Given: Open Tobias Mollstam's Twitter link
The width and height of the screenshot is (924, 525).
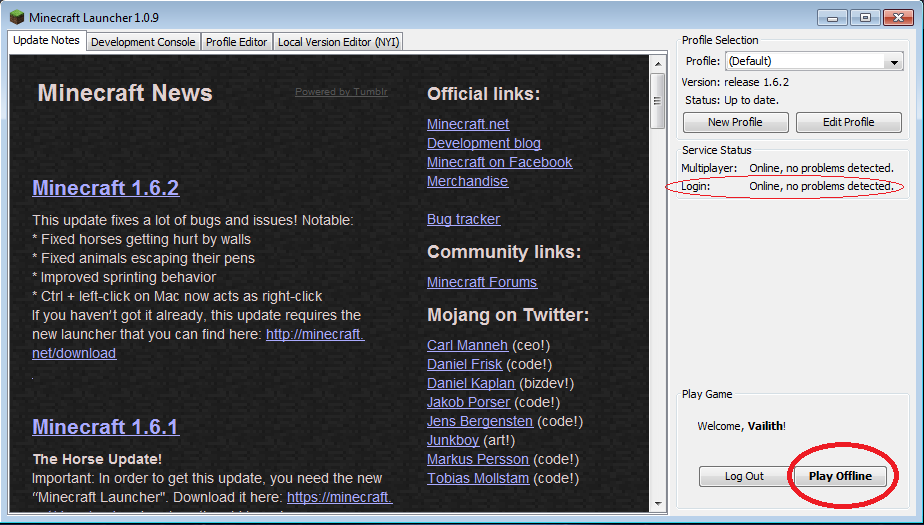Looking at the screenshot, I should [x=478, y=478].
